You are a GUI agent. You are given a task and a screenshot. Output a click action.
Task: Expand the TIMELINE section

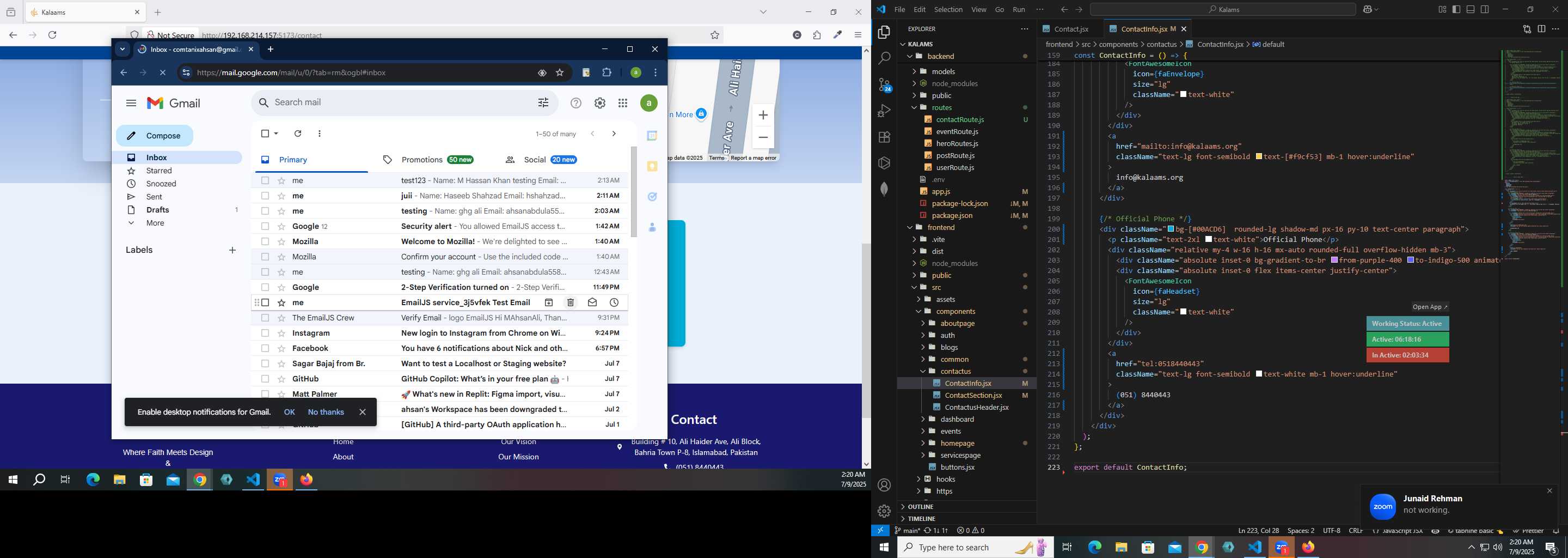click(921, 519)
